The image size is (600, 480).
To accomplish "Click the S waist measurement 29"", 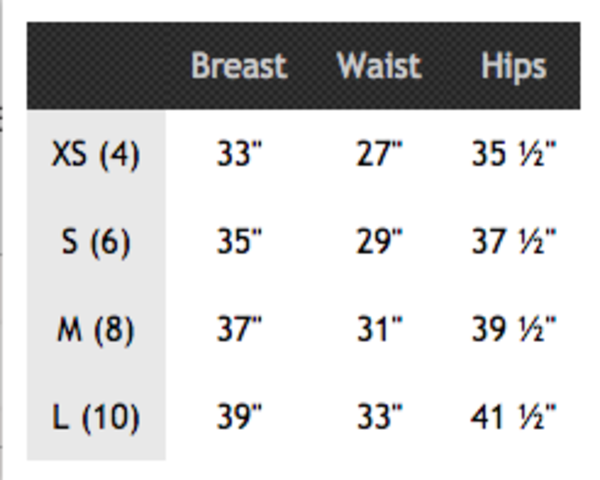I will click(379, 242).
